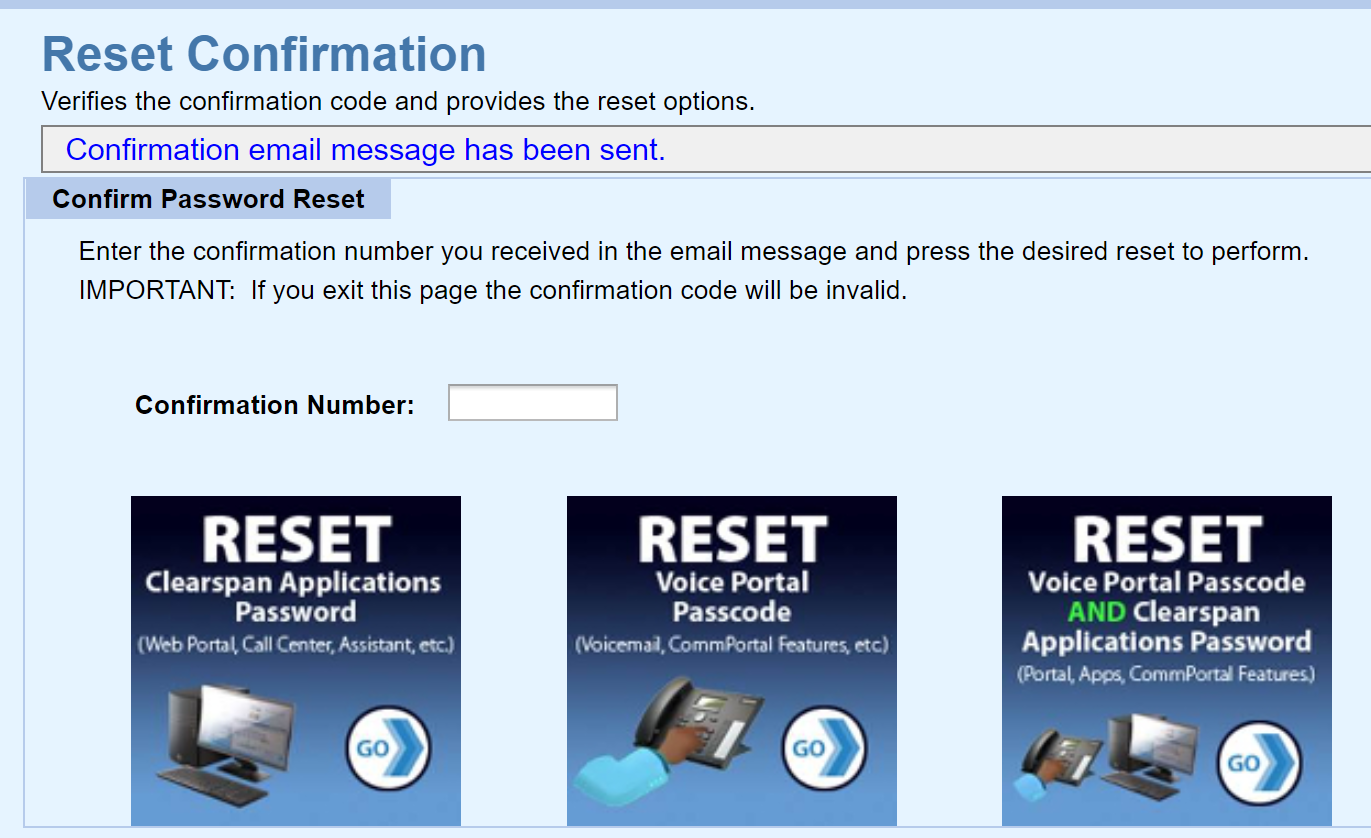The width and height of the screenshot is (1371, 838).
Task: Focus the Confirmation Number text box
Action: pos(532,403)
